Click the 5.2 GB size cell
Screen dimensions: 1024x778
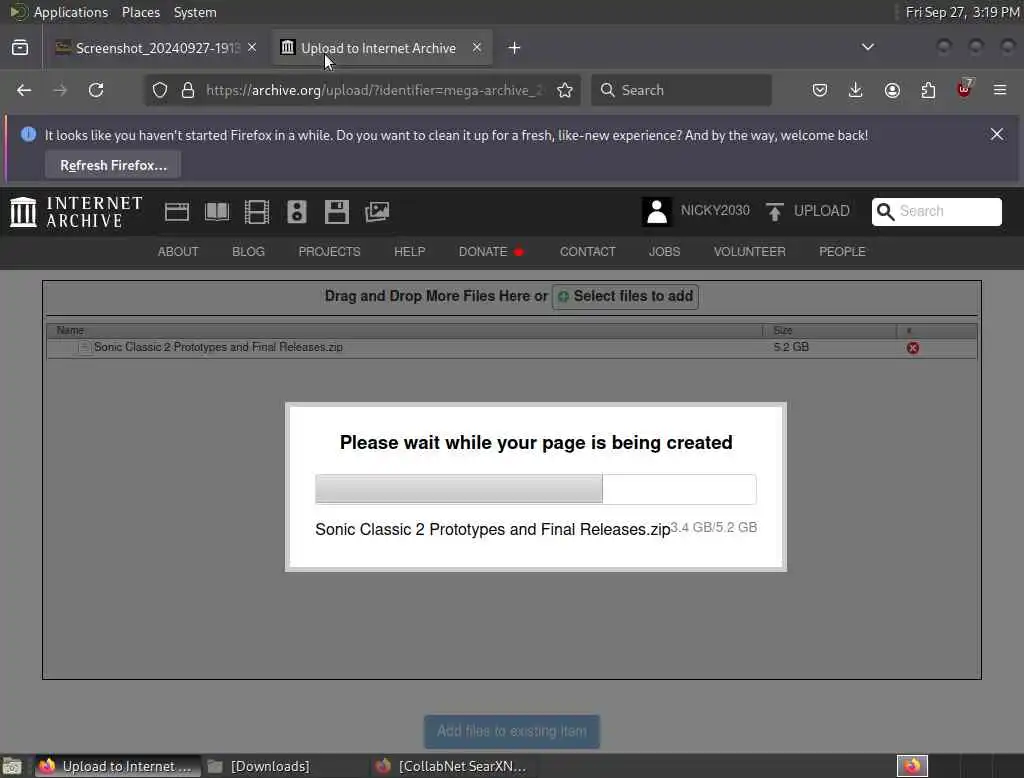(x=791, y=347)
